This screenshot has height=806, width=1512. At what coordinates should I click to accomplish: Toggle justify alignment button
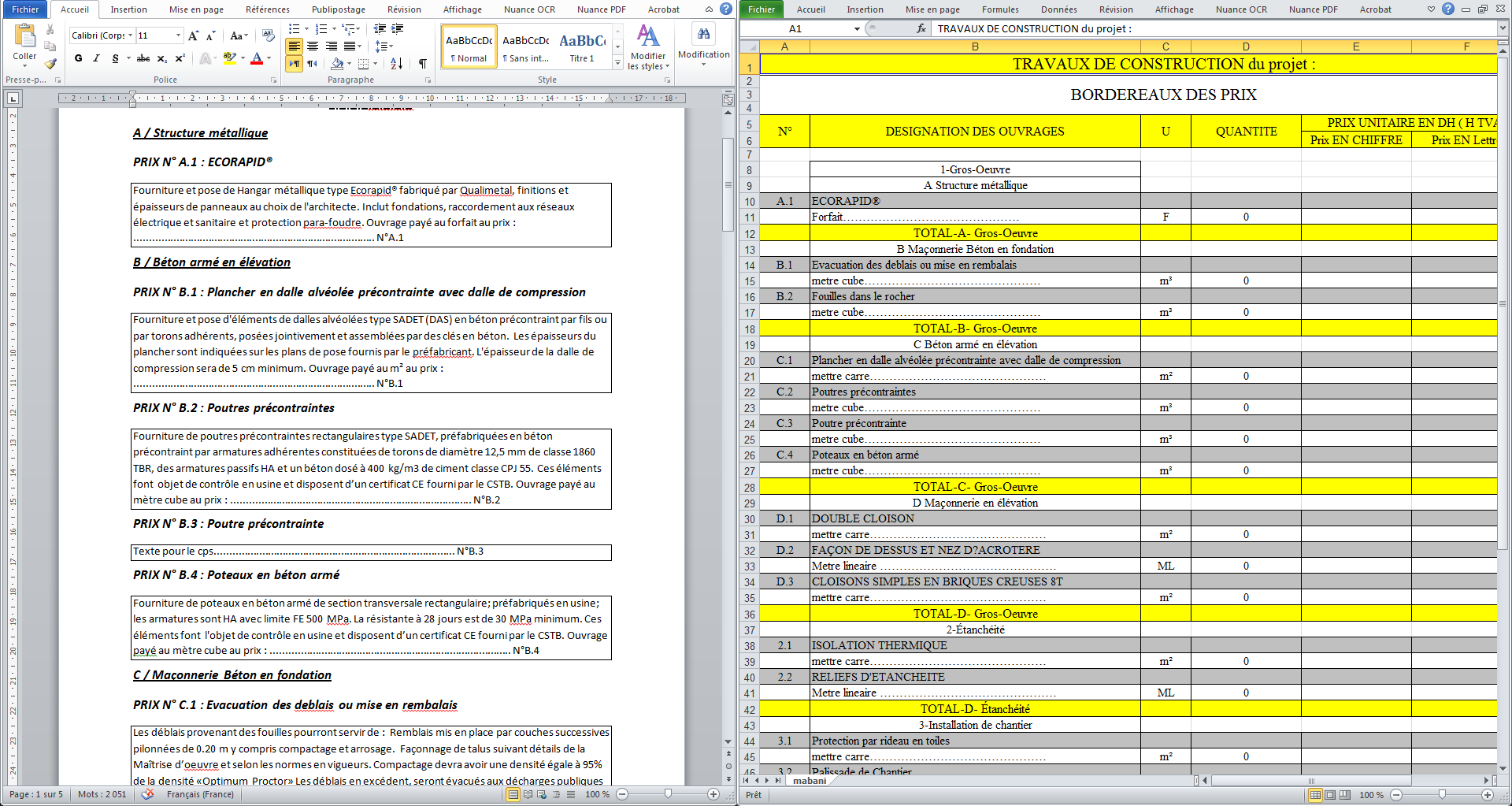pos(349,46)
